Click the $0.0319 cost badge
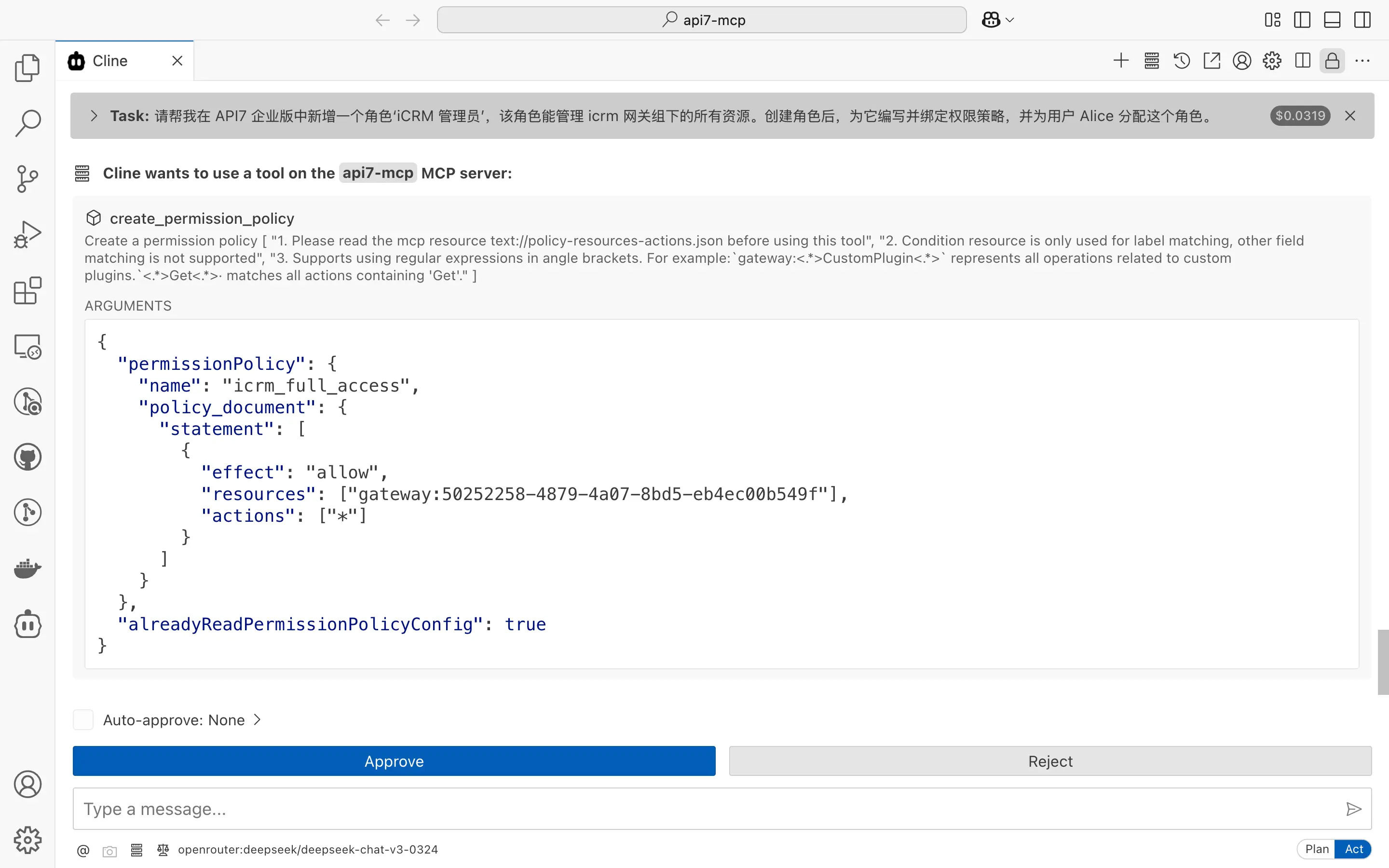Image resolution: width=1389 pixels, height=868 pixels. (1300, 116)
